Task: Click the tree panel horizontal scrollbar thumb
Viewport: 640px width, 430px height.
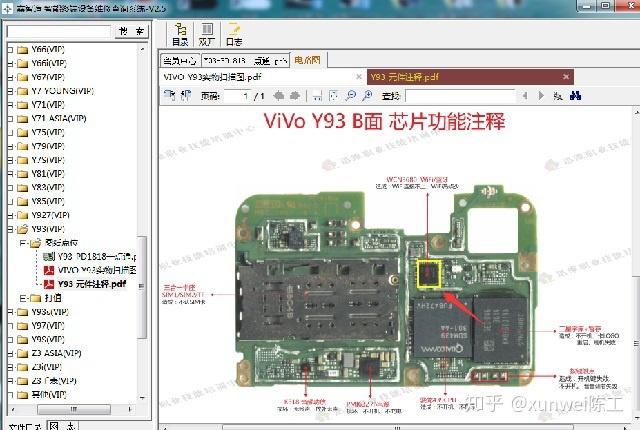Action: point(74,409)
